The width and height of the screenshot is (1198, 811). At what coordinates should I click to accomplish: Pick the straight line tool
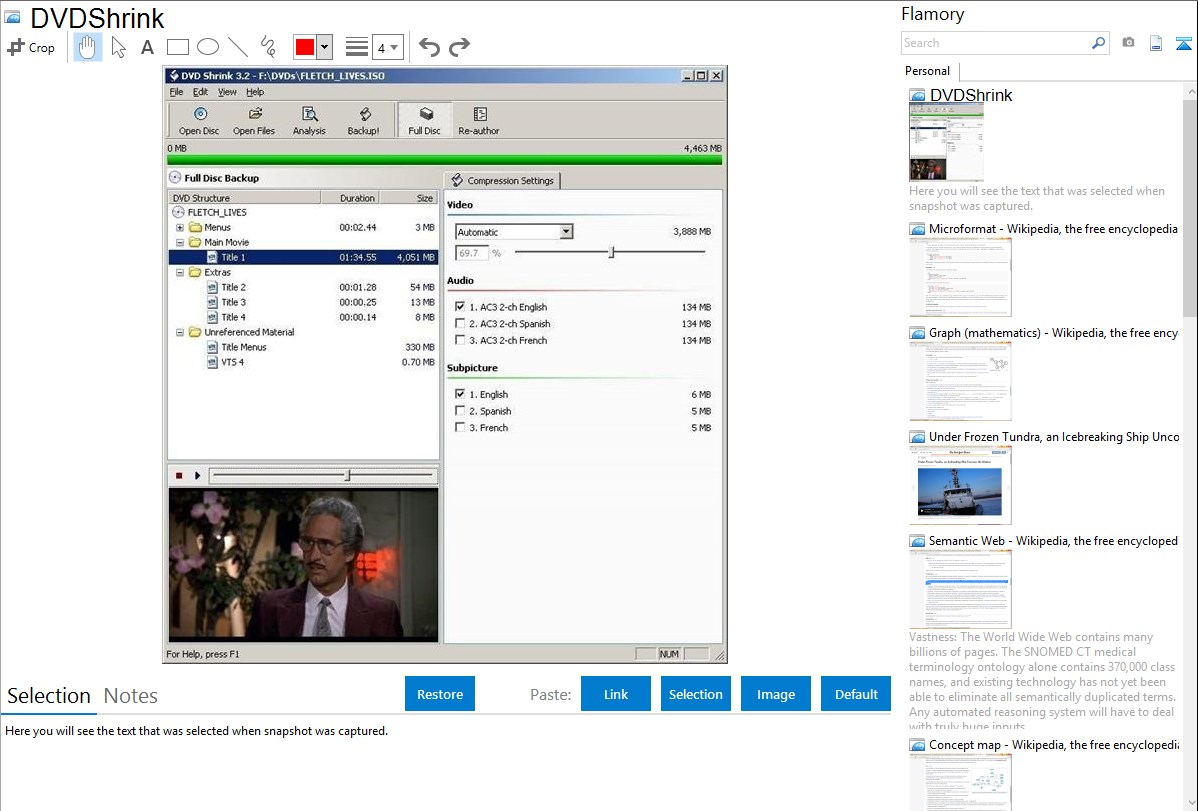click(238, 47)
